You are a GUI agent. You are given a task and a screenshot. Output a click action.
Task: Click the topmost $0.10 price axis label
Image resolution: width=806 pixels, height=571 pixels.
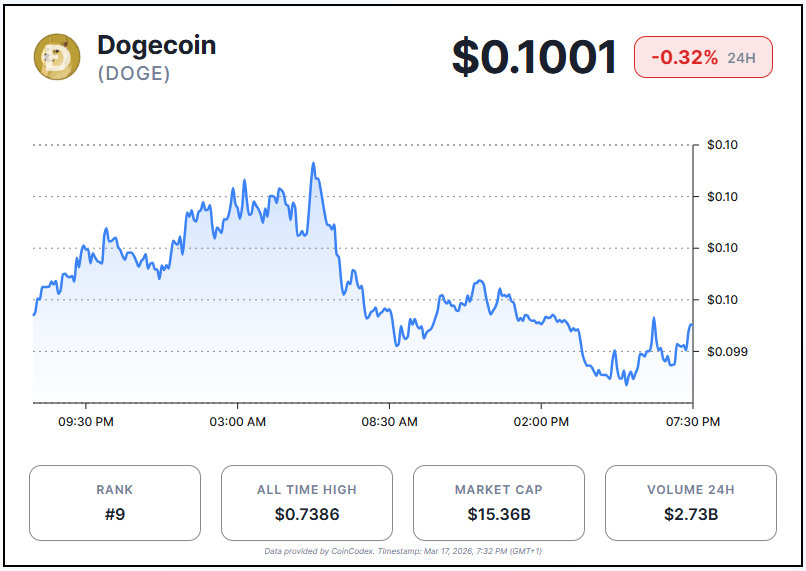point(722,145)
